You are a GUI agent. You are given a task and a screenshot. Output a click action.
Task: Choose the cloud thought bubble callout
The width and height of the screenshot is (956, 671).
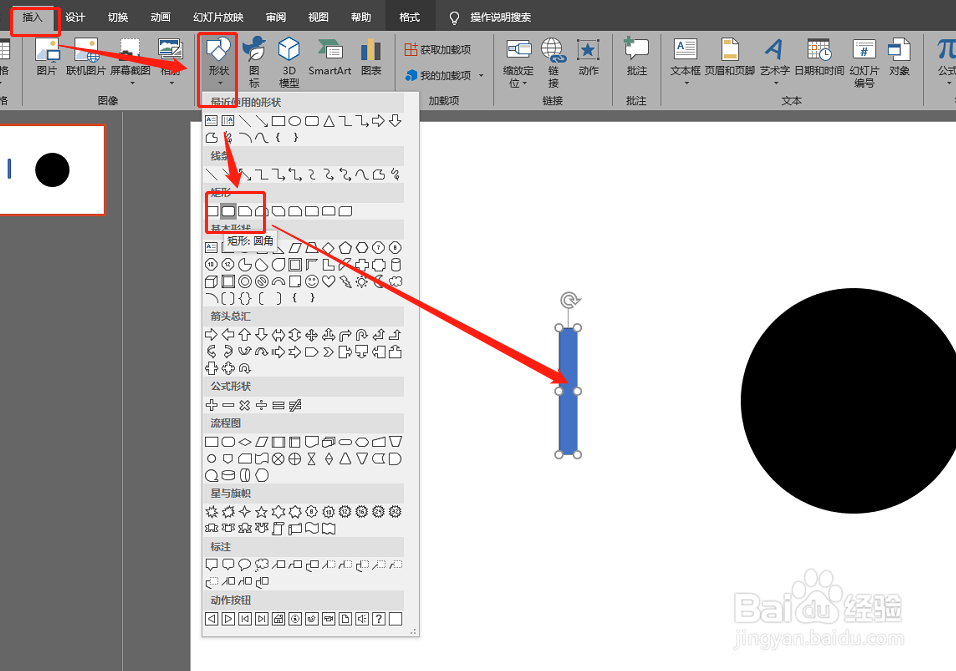click(x=262, y=564)
